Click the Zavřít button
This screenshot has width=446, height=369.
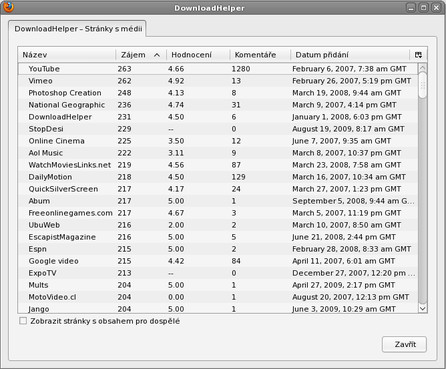[x=404, y=344]
